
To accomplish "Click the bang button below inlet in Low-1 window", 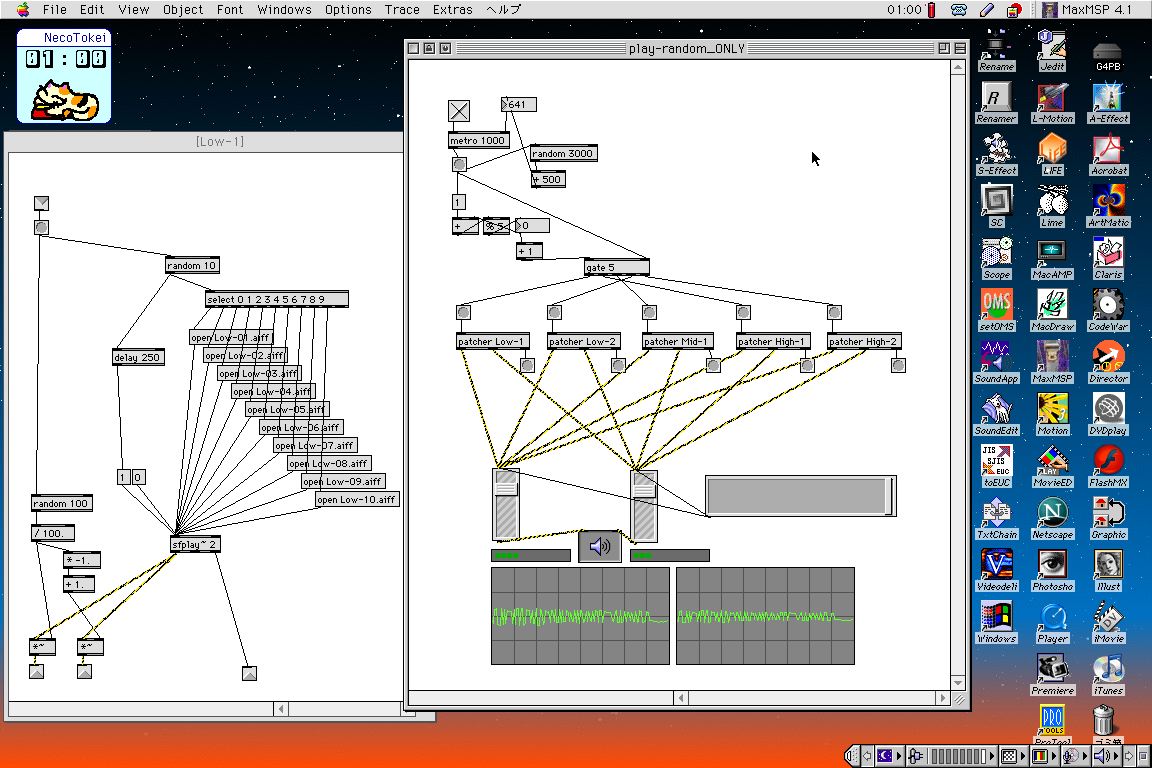I will coord(41,228).
